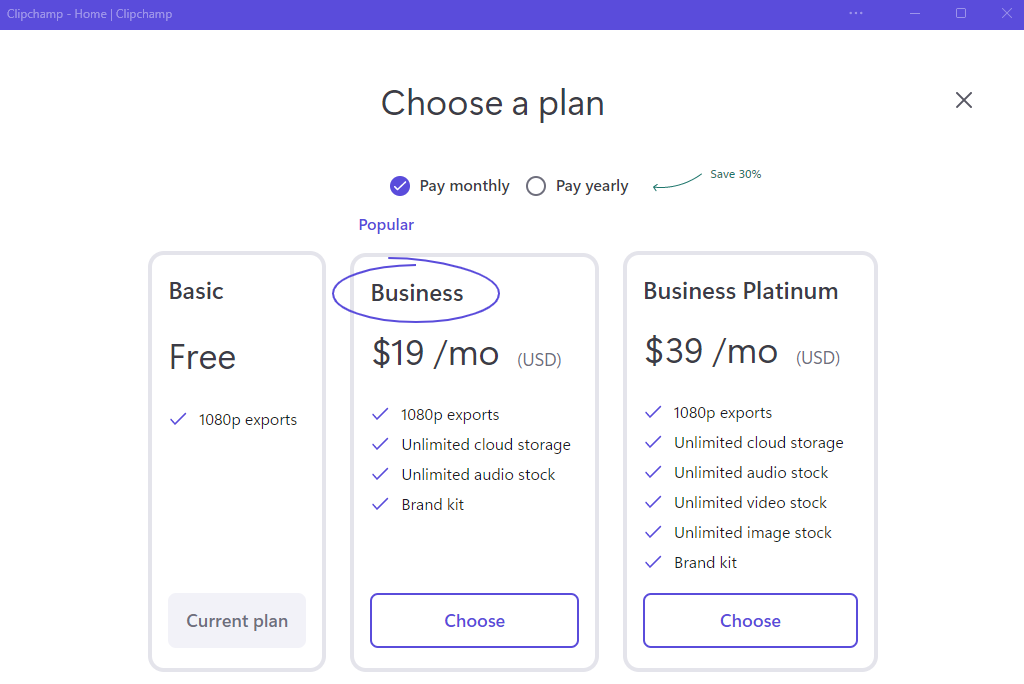Screen dimensions: 1024x684
Task: Click the Save 30% label
Action: pos(735,174)
